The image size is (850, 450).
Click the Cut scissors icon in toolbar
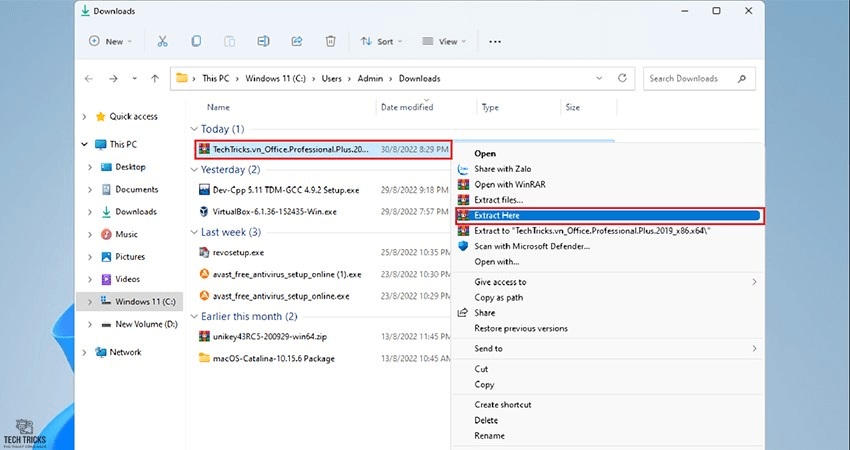tap(162, 41)
